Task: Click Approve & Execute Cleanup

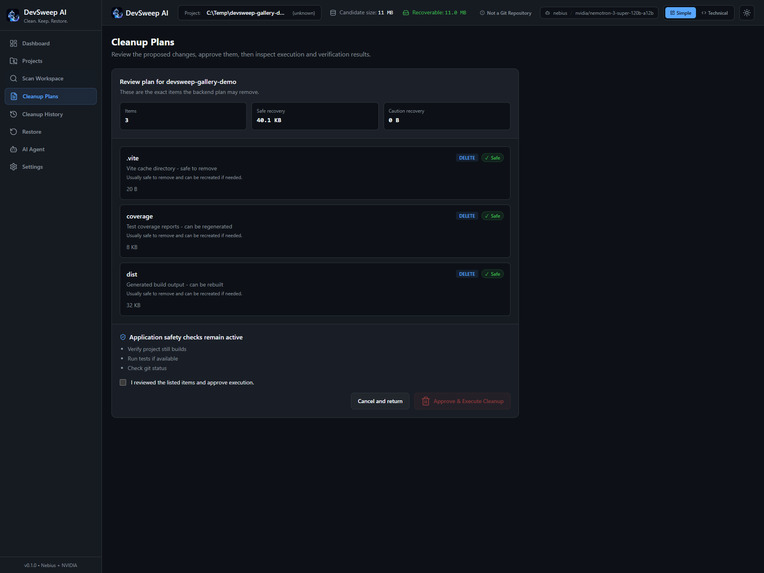Action: (x=462, y=401)
